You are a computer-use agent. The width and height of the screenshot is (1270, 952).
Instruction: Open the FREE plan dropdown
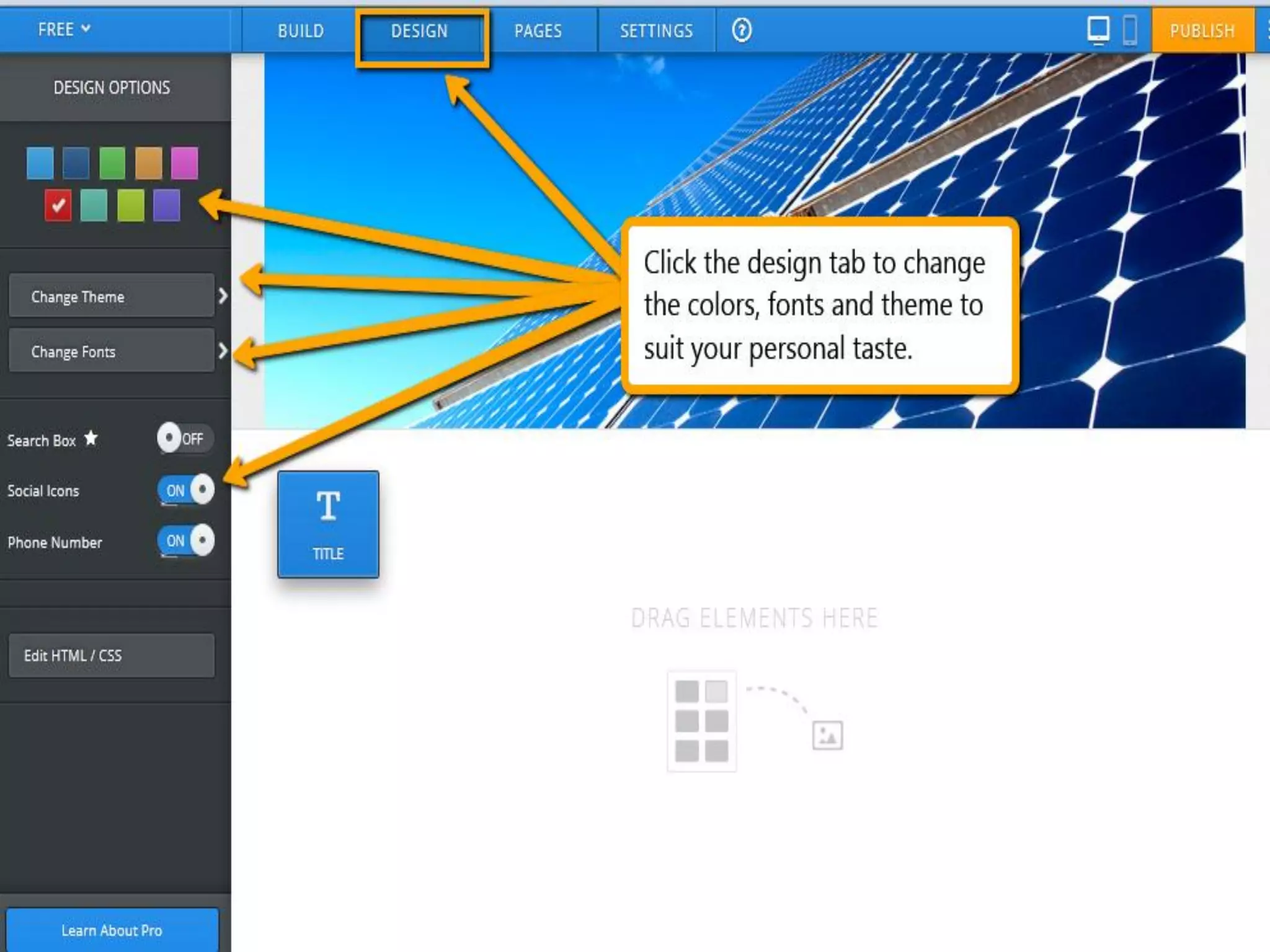coord(64,29)
